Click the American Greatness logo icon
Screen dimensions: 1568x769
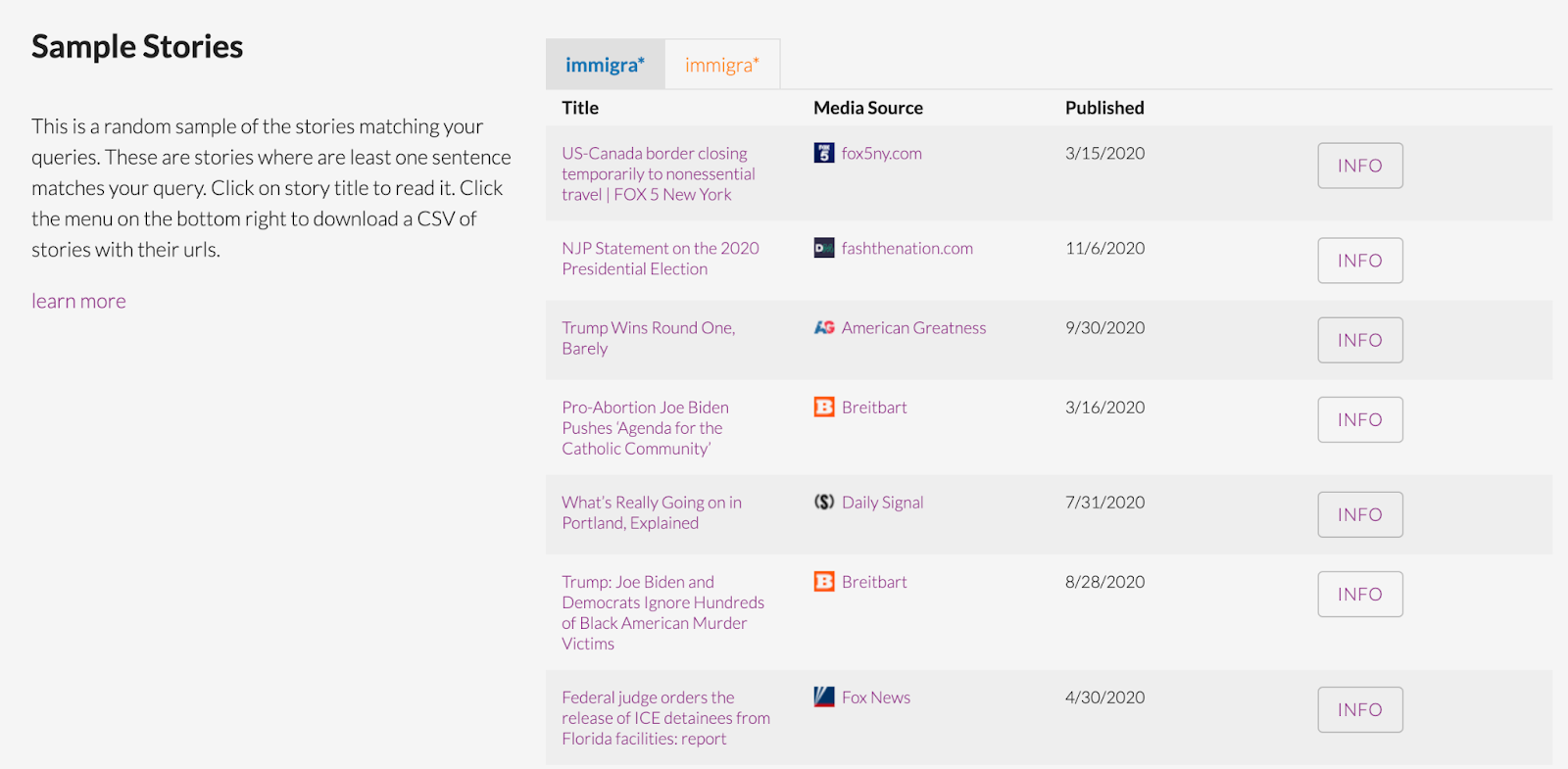pyautogui.click(x=823, y=327)
